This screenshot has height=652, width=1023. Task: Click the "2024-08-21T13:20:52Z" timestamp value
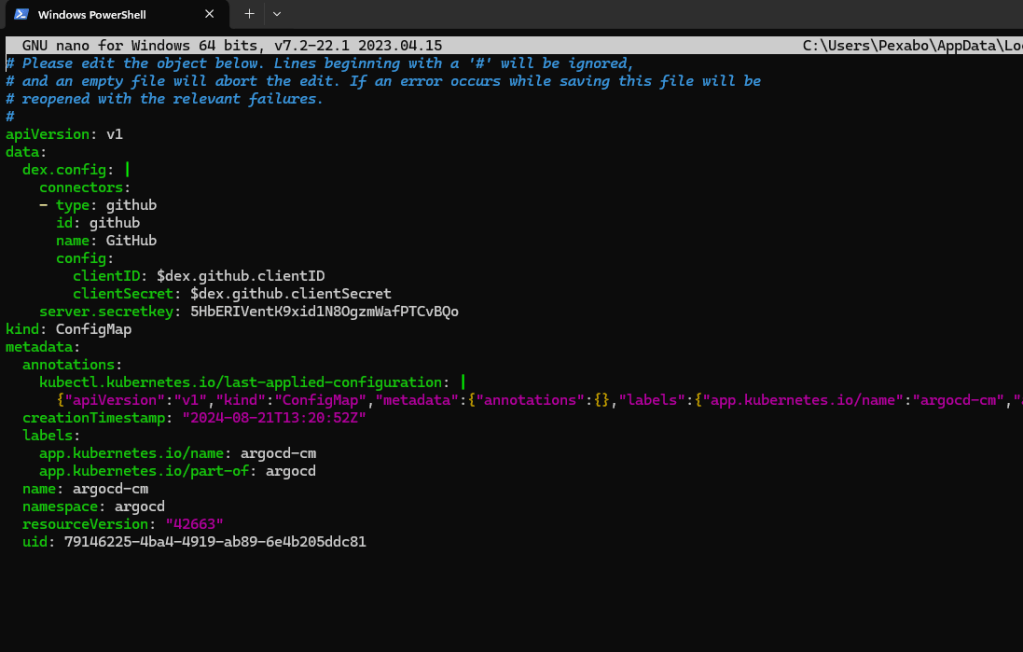tap(274, 418)
